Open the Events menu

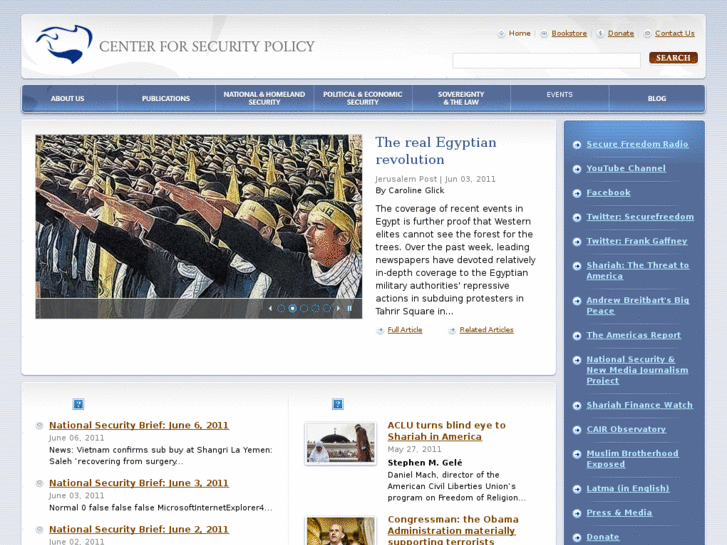click(560, 95)
